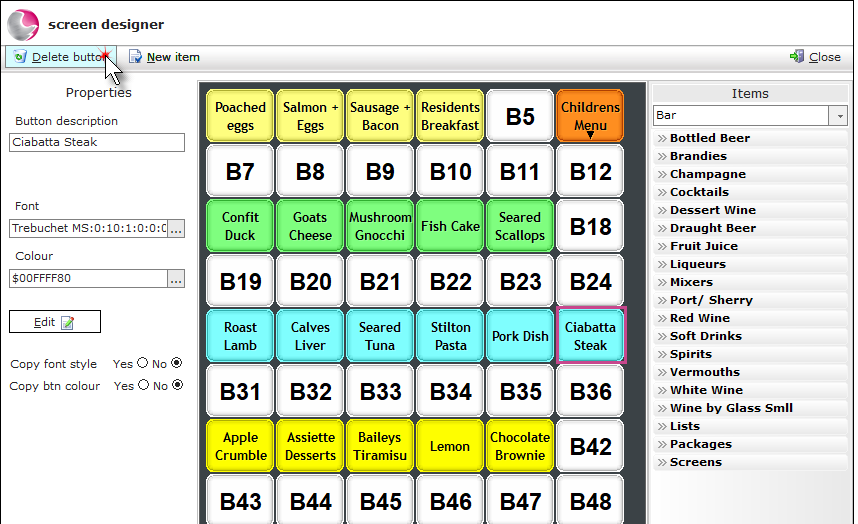
Task: Select the Calves Liver button
Action: point(310,336)
